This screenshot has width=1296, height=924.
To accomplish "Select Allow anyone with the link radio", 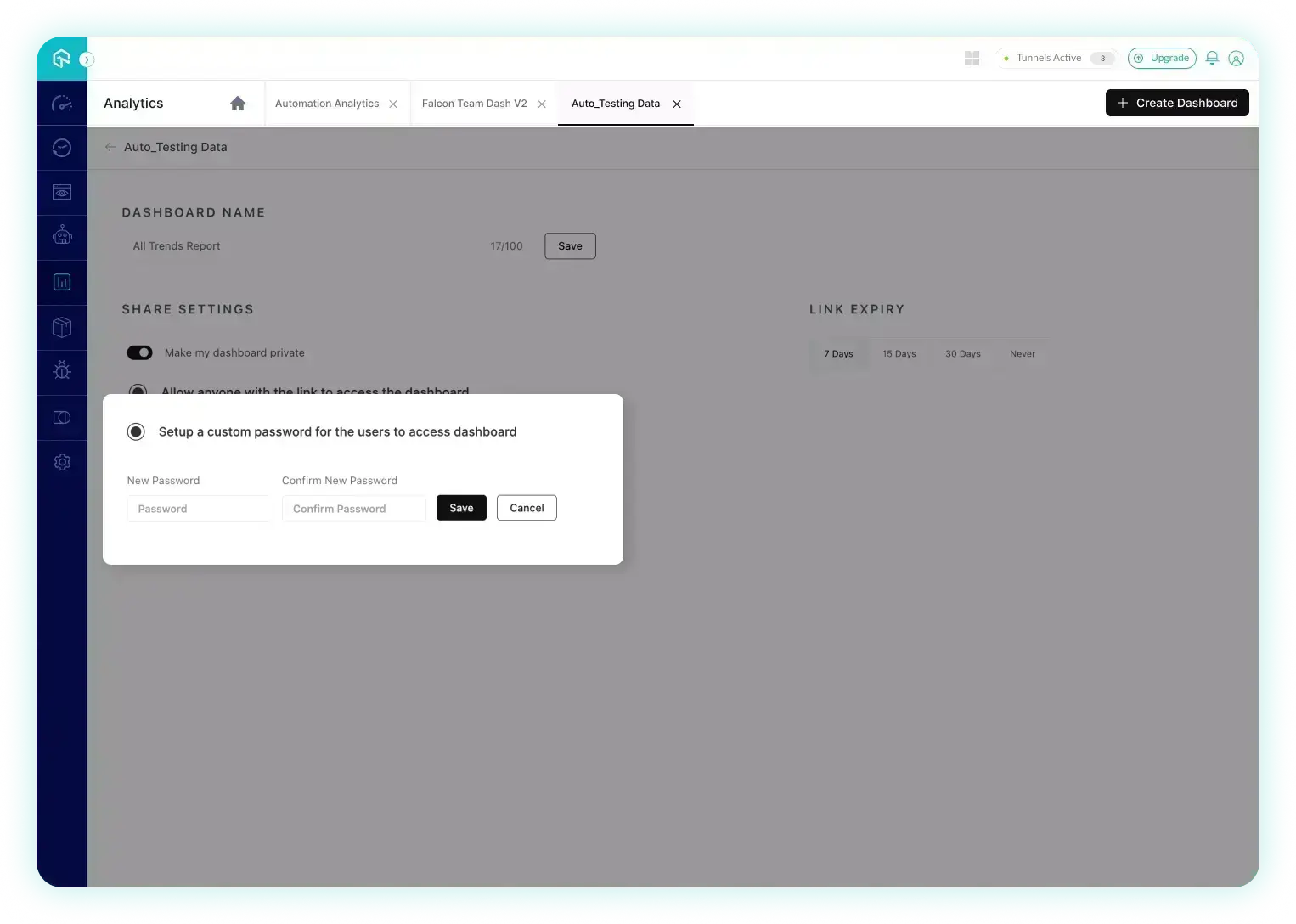I will [x=138, y=391].
